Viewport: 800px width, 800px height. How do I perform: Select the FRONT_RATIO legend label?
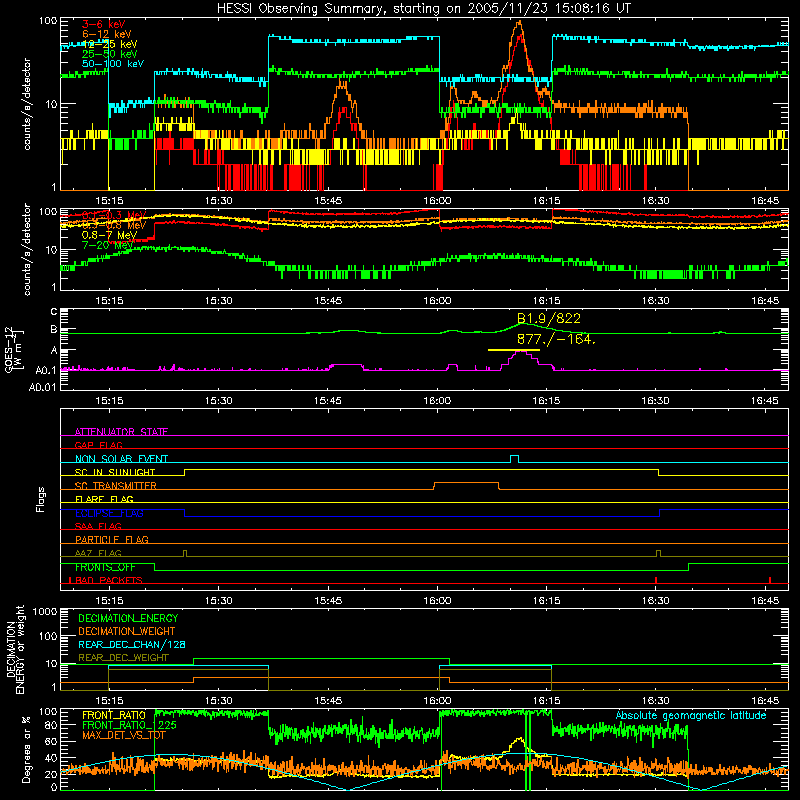click(x=114, y=716)
